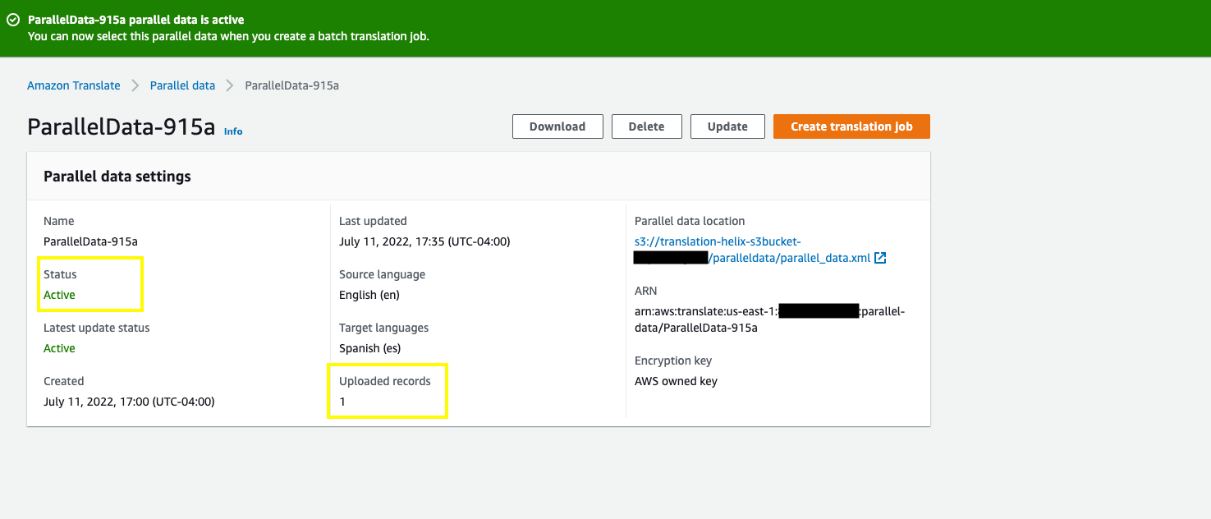Download the parallel data file
Image resolution: width=1211 pixels, height=519 pixels.
[x=557, y=127]
